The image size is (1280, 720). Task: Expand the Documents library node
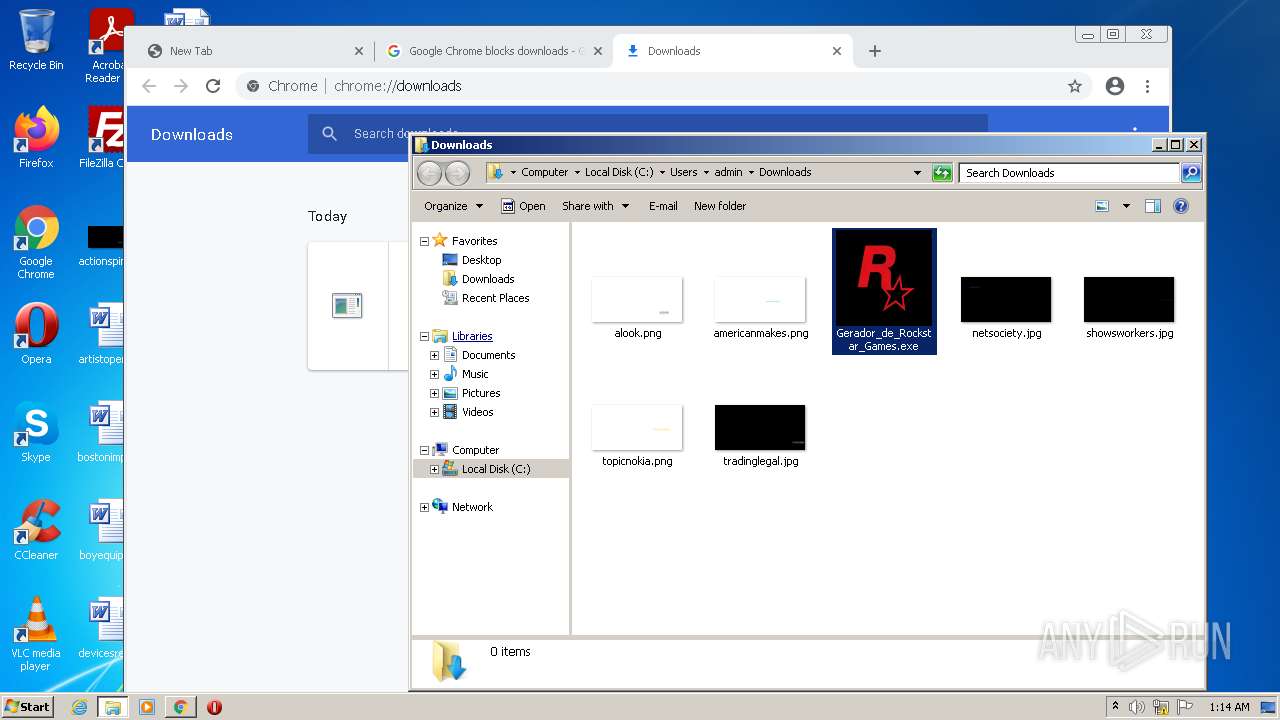434,355
